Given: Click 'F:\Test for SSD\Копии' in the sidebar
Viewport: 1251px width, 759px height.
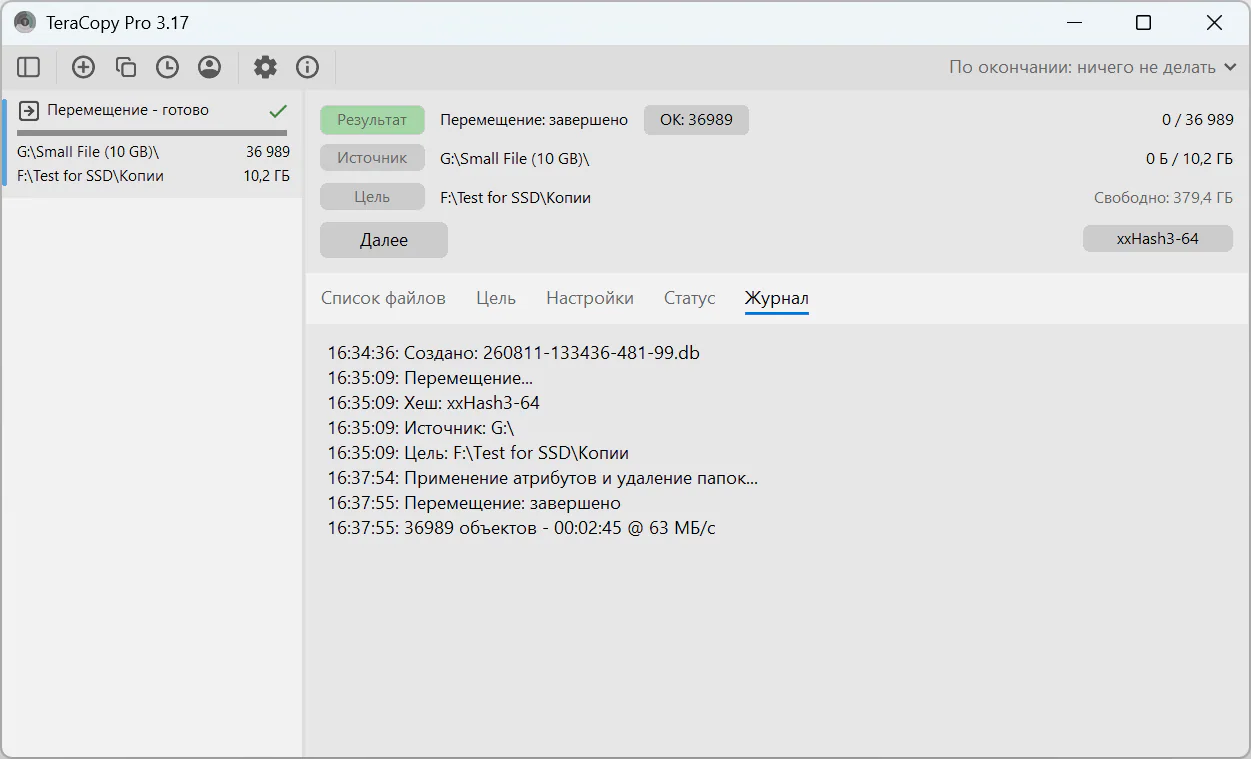Looking at the screenshot, I should coord(90,176).
